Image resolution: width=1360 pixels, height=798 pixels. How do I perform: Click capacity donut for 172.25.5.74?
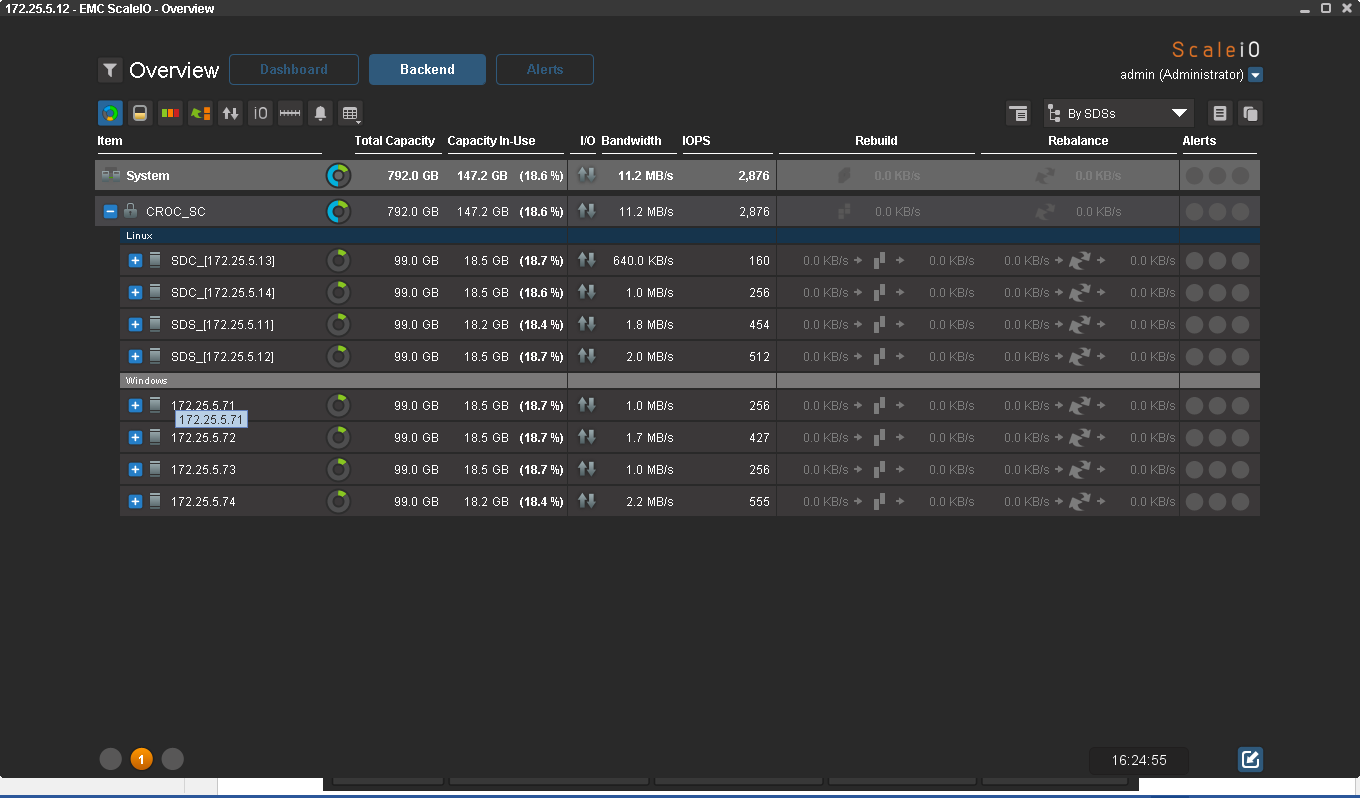[339, 502]
